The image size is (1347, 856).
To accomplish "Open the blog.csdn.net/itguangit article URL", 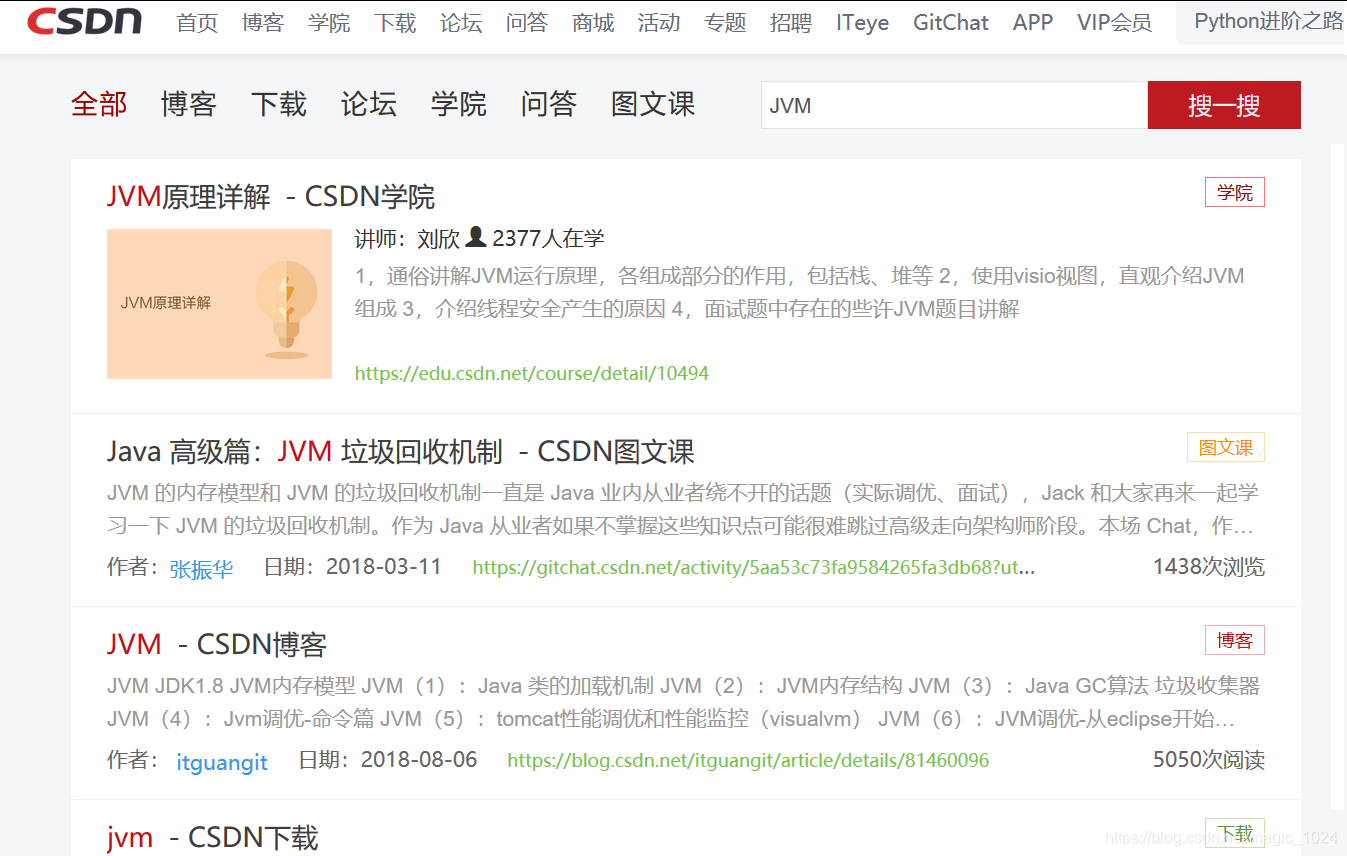I will click(748, 761).
